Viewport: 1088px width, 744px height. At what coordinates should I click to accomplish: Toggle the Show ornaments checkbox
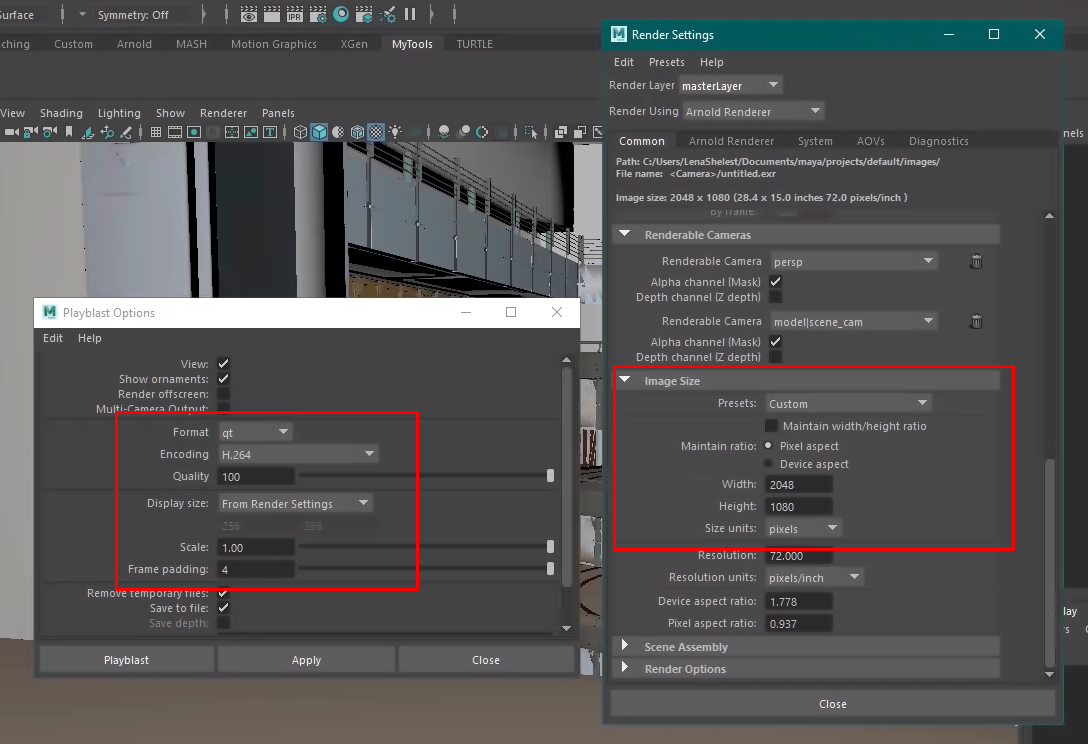(224, 379)
